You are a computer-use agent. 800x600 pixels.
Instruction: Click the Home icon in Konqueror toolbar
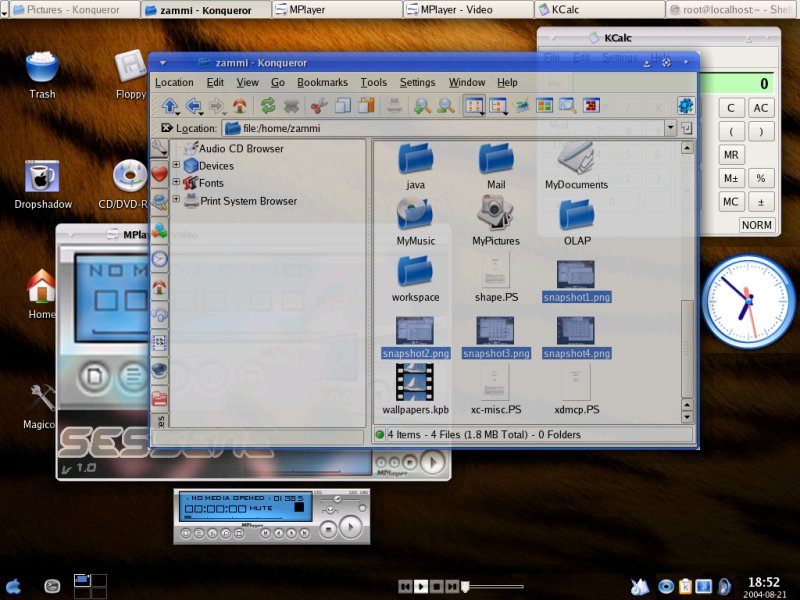(x=239, y=105)
